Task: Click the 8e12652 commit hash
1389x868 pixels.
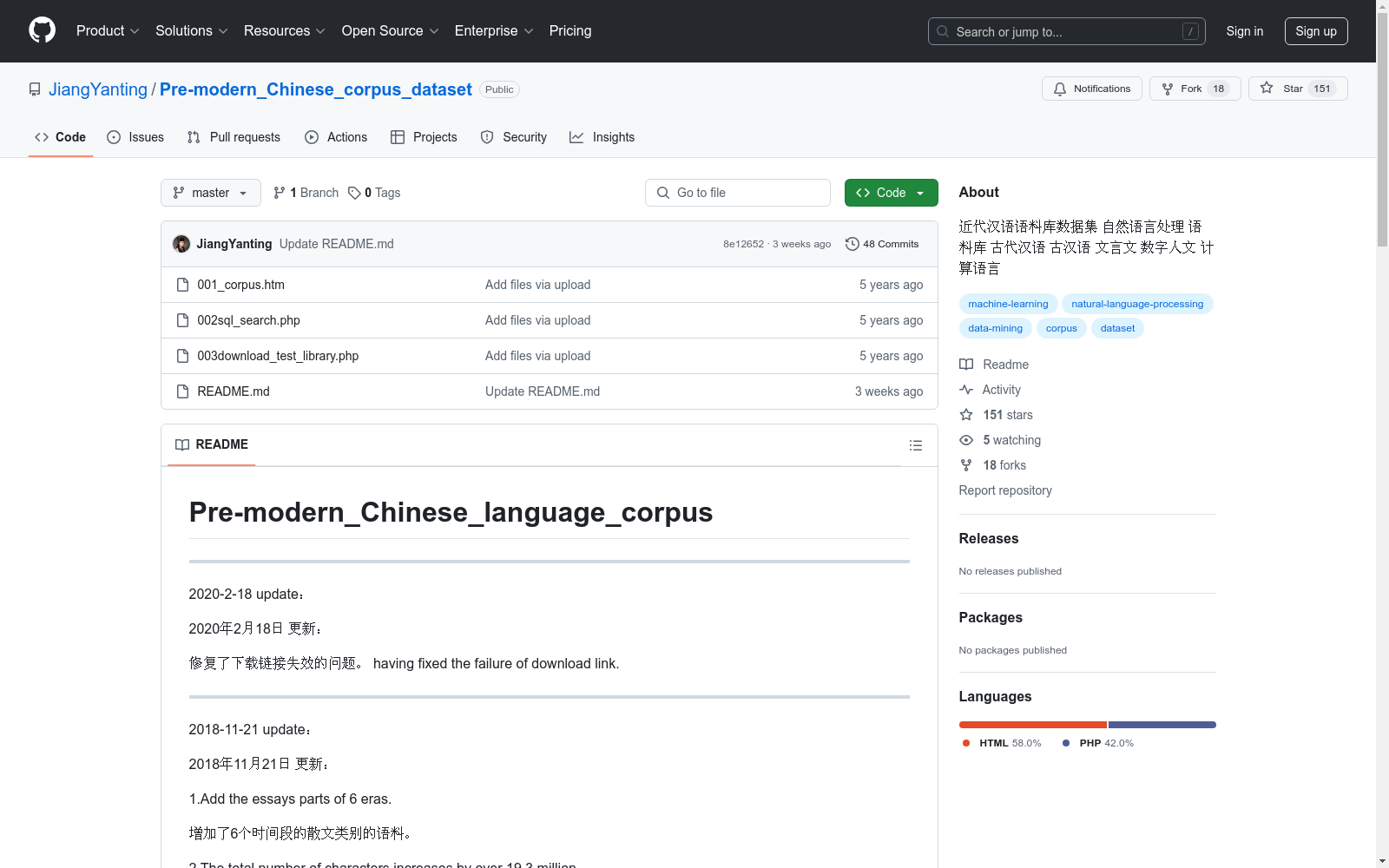Action: point(744,244)
